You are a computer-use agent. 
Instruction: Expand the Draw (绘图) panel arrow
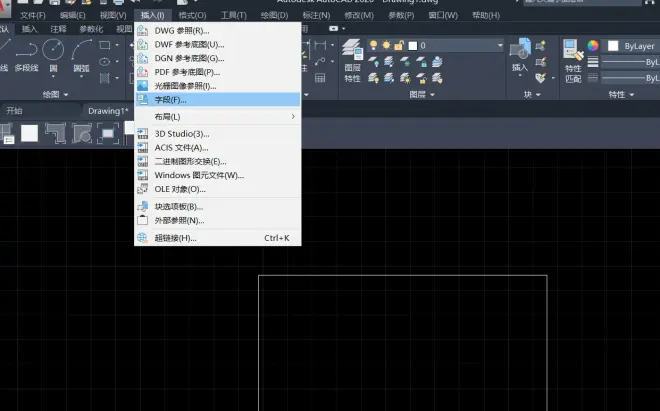click(66, 95)
